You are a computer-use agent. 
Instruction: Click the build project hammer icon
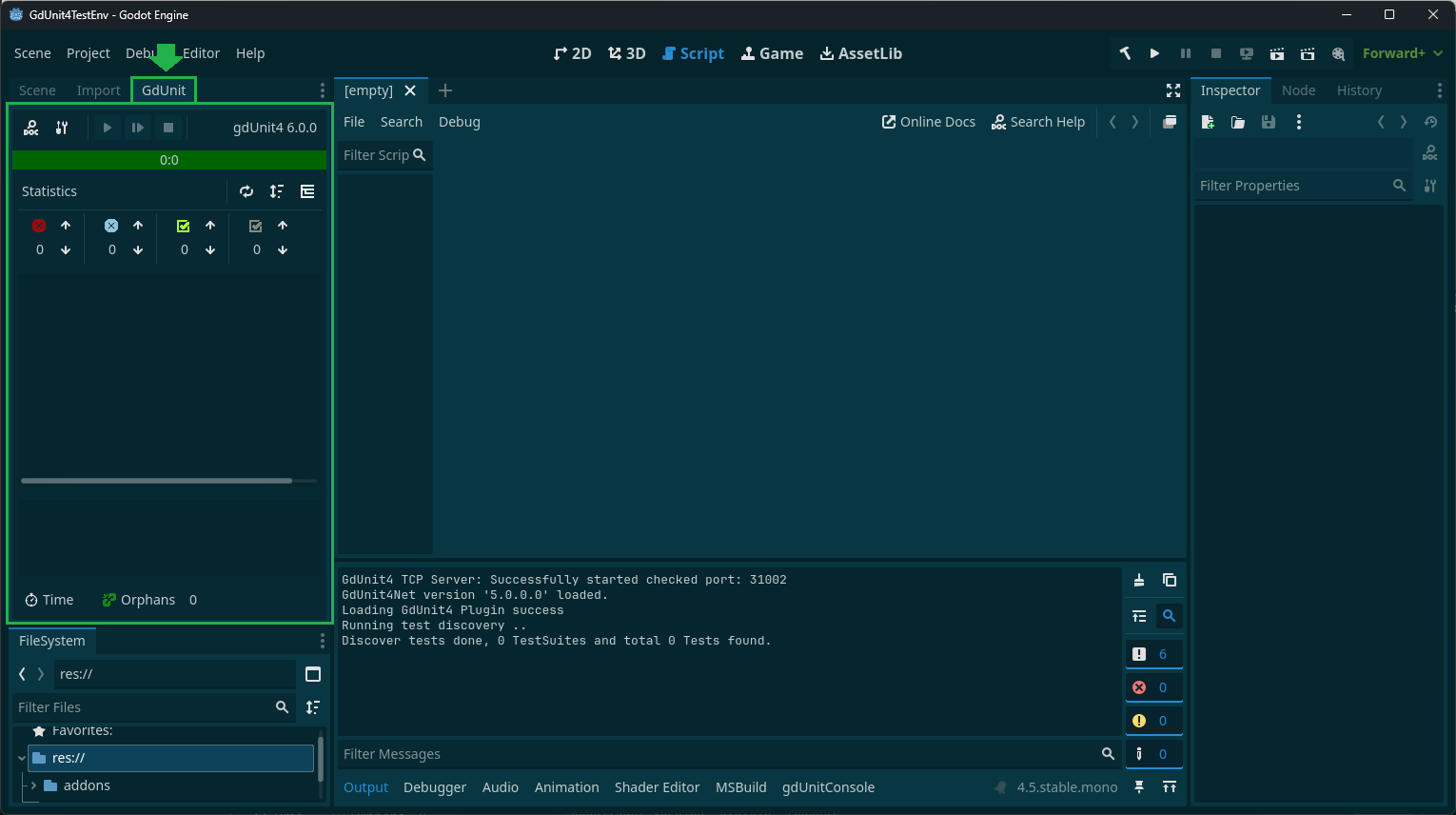pyautogui.click(x=1125, y=53)
